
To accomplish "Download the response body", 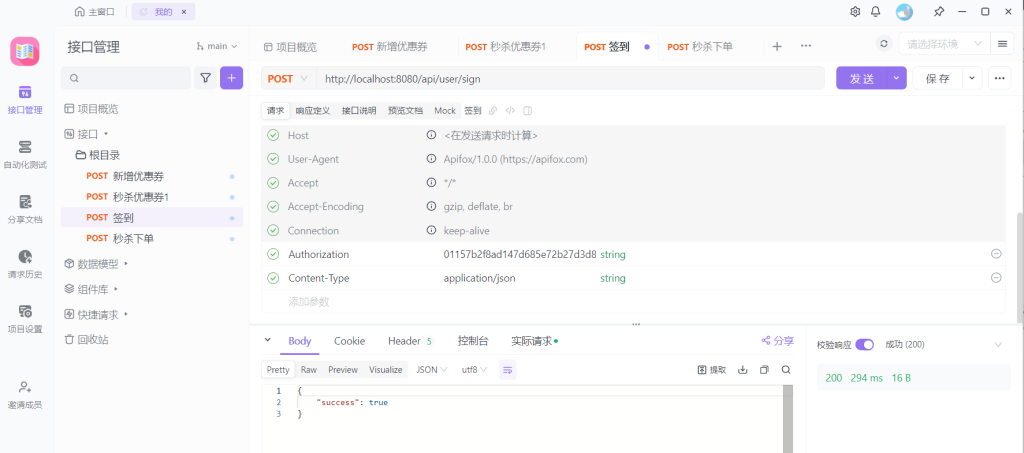I will [x=742, y=370].
